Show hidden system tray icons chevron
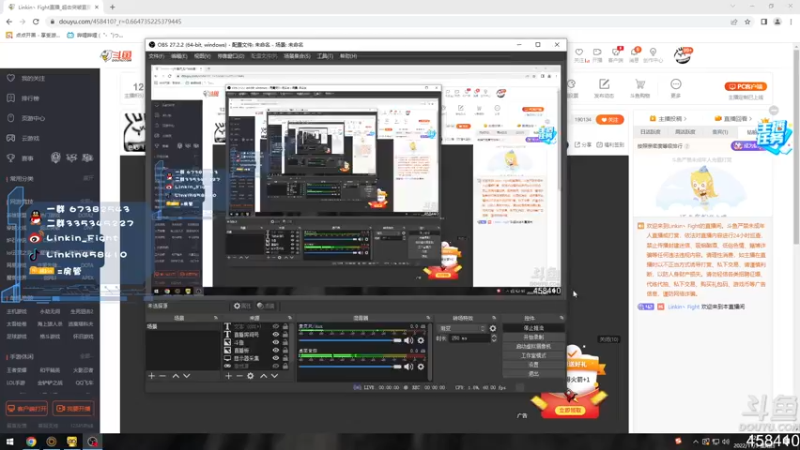This screenshot has height=450, width=800. 695,441
